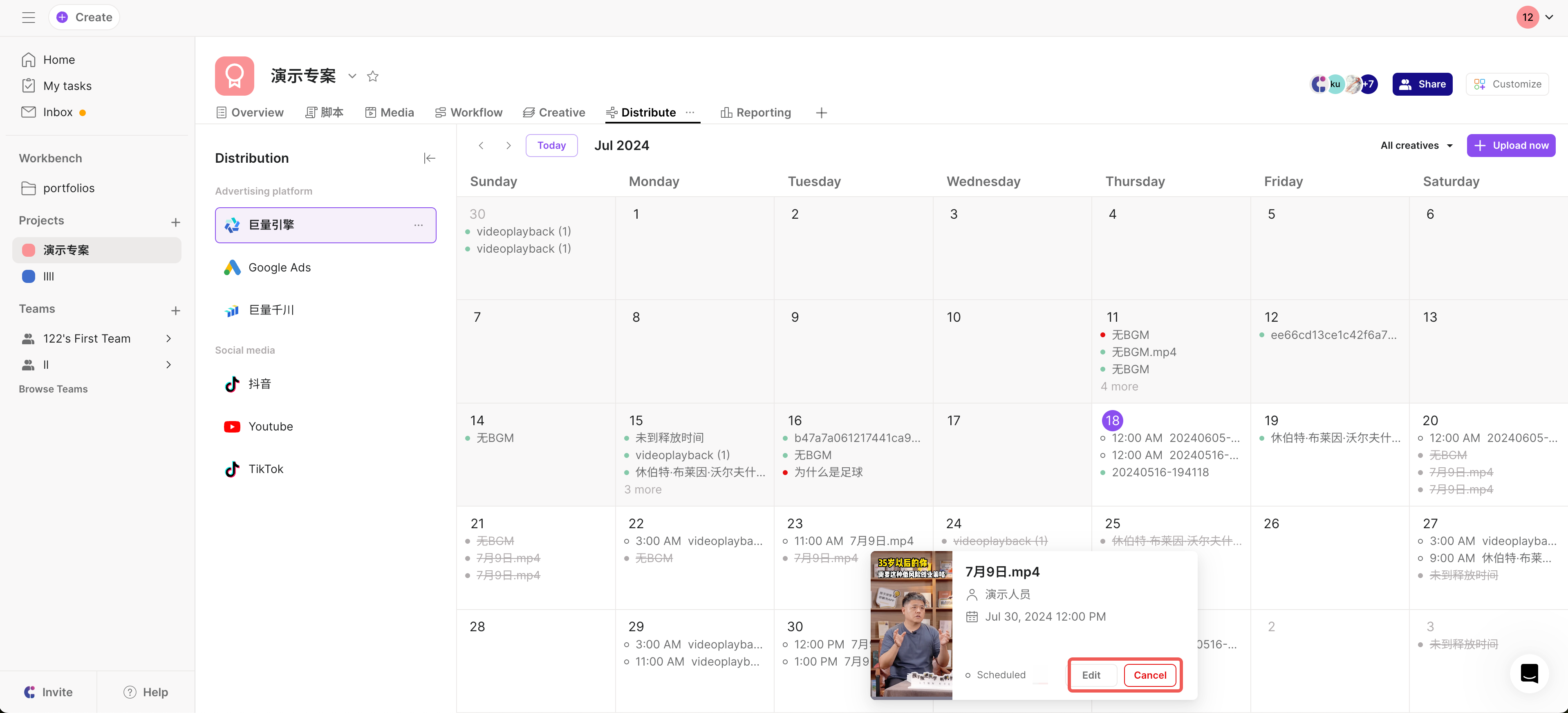Screen dimensions: 1568x713
Task: Click the hamburger menu icon
Action: 28,17
